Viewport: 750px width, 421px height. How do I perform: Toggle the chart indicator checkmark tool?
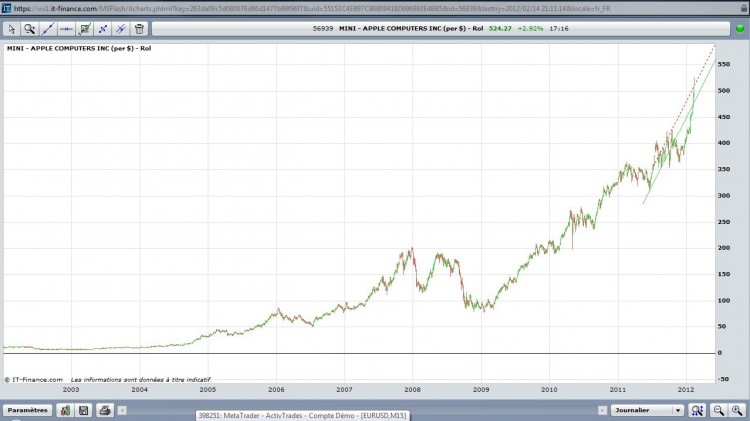pos(84,29)
